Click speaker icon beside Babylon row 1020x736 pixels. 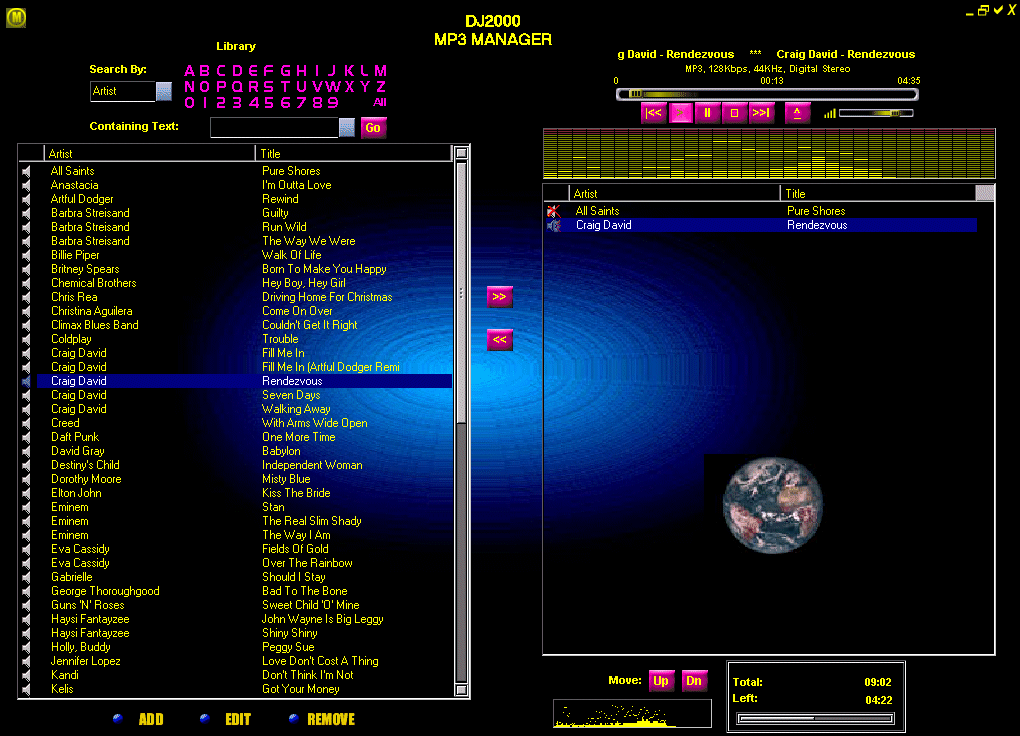(x=26, y=451)
